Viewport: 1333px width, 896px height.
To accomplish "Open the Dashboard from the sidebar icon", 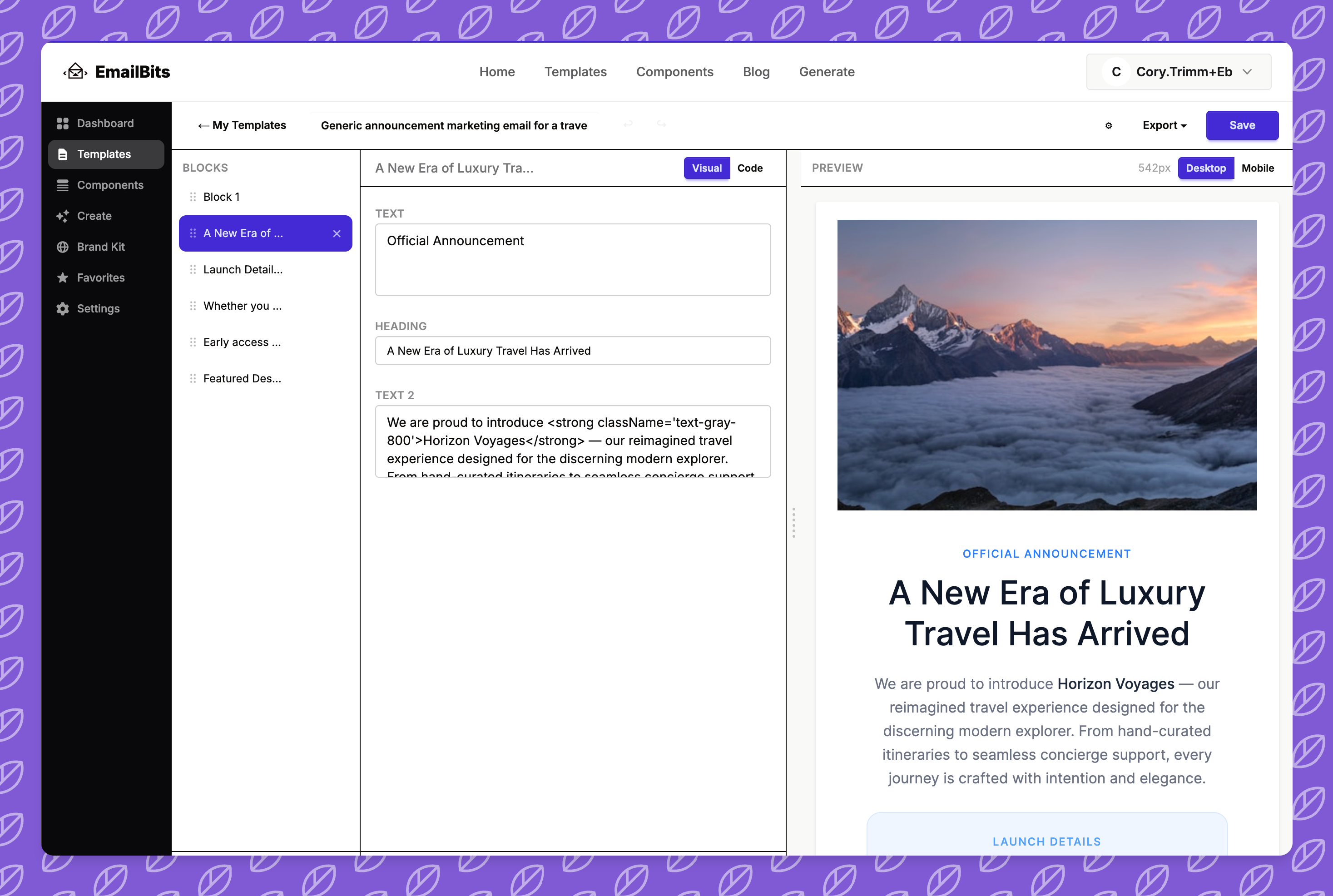I will click(63, 123).
